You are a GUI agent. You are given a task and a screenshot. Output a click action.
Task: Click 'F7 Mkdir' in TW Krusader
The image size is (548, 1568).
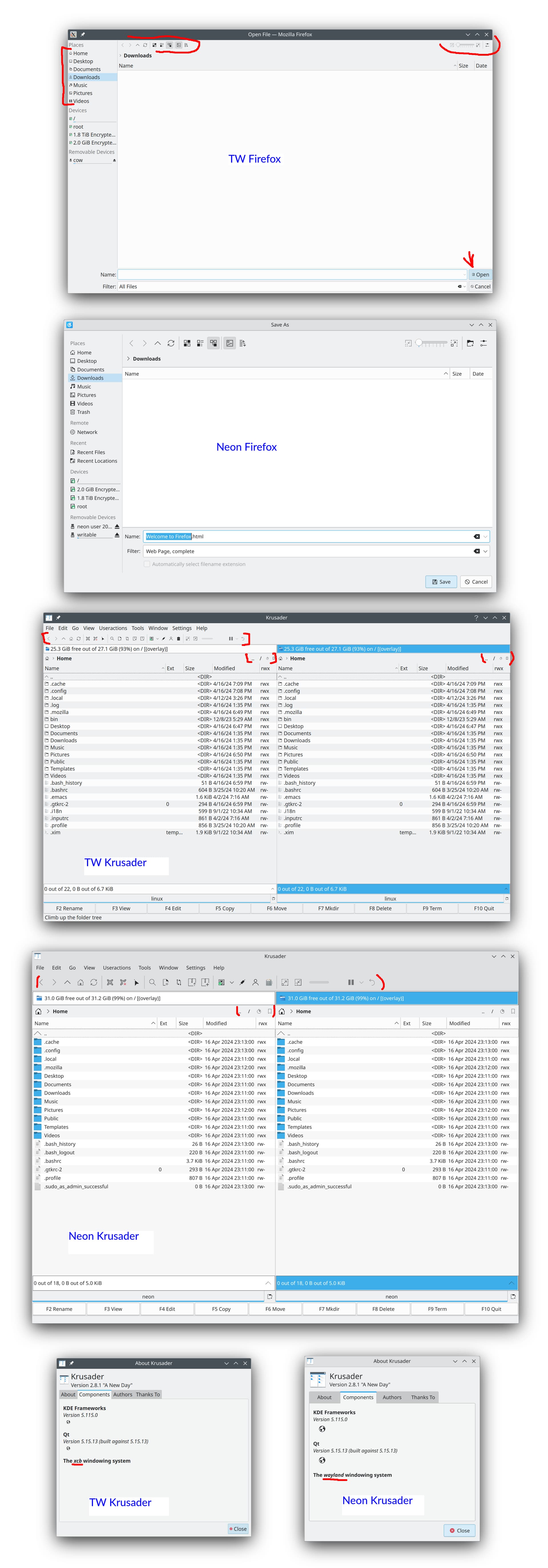[328, 908]
